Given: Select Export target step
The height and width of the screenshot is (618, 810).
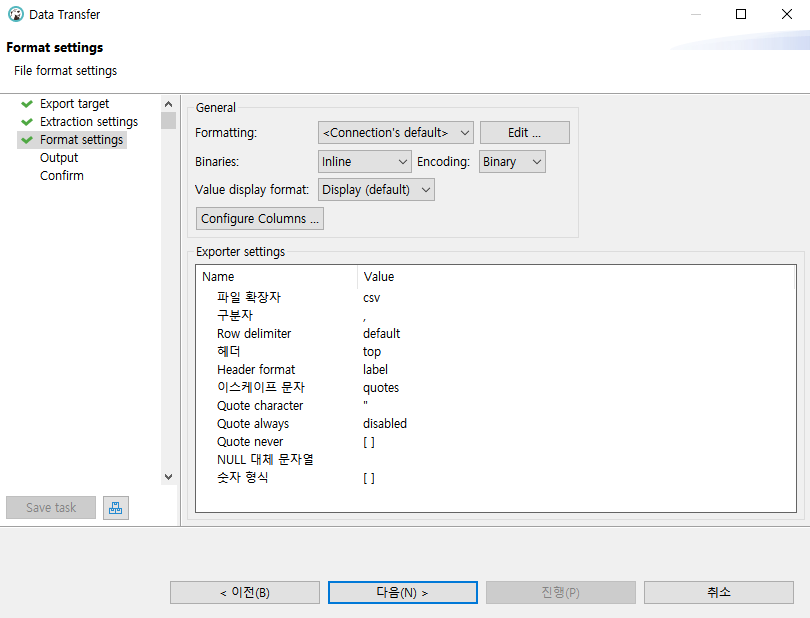Looking at the screenshot, I should [x=74, y=104].
